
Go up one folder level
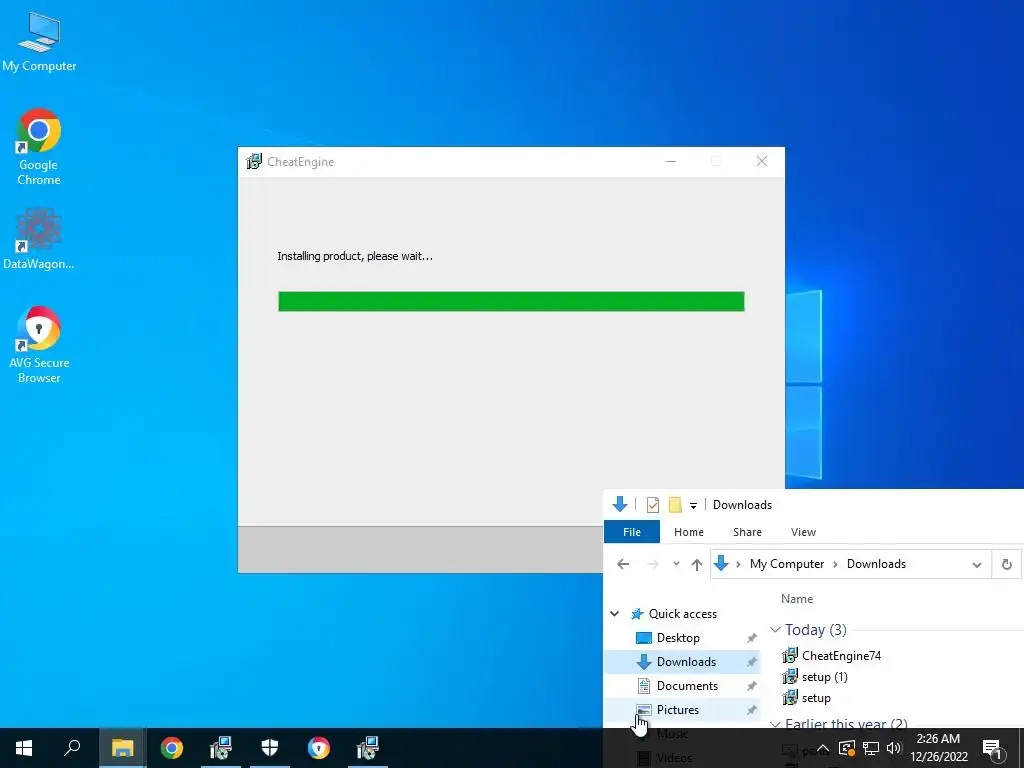697,564
